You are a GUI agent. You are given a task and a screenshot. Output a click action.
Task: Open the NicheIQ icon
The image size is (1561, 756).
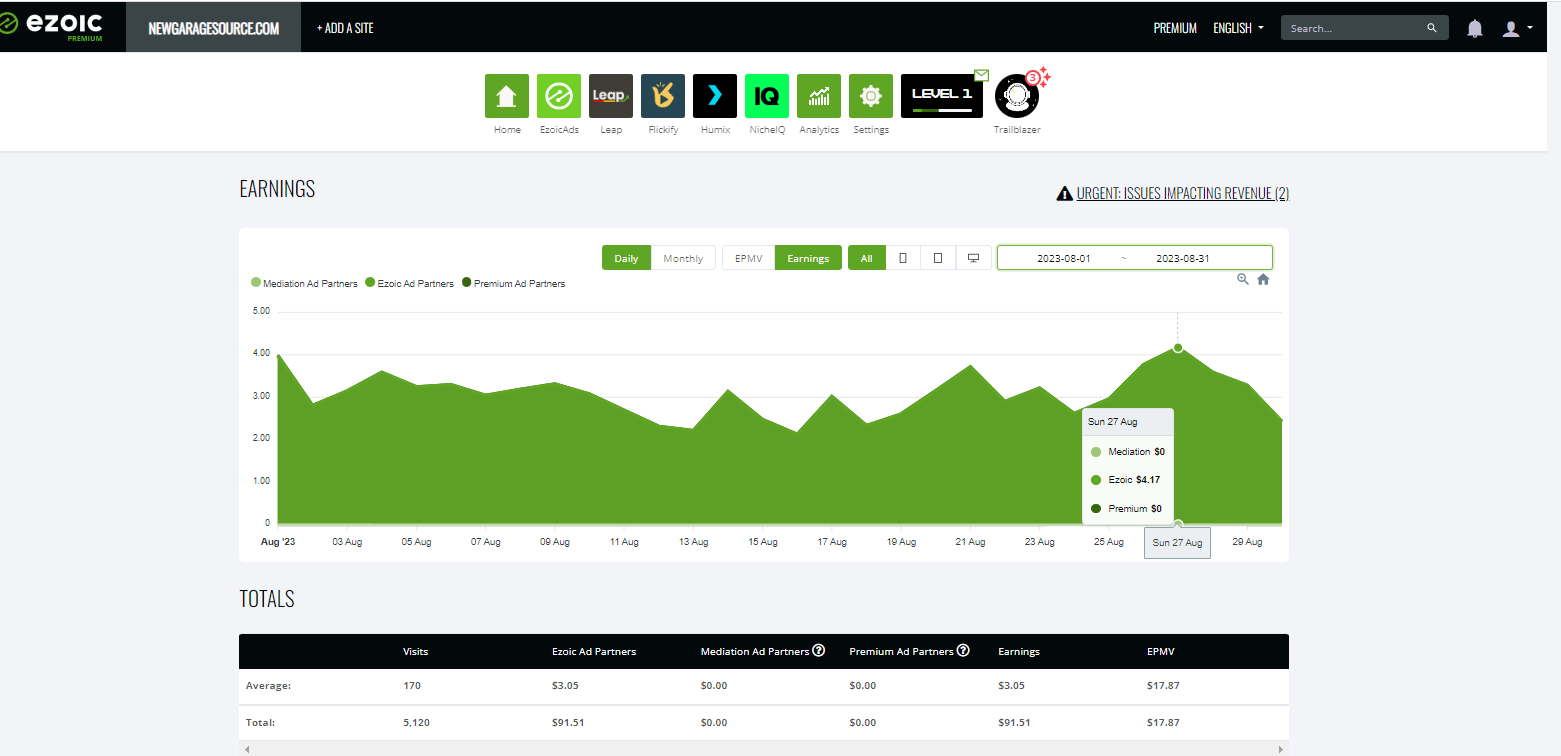767,96
